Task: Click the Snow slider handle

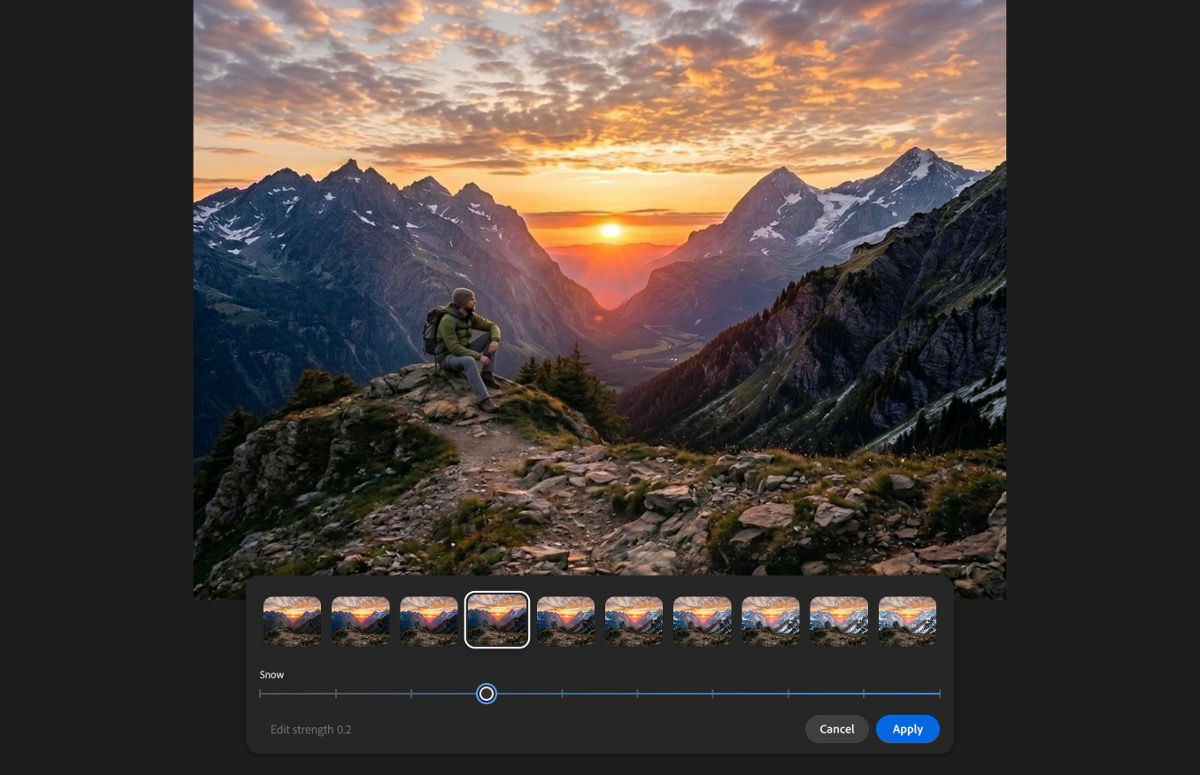Action: pos(487,693)
